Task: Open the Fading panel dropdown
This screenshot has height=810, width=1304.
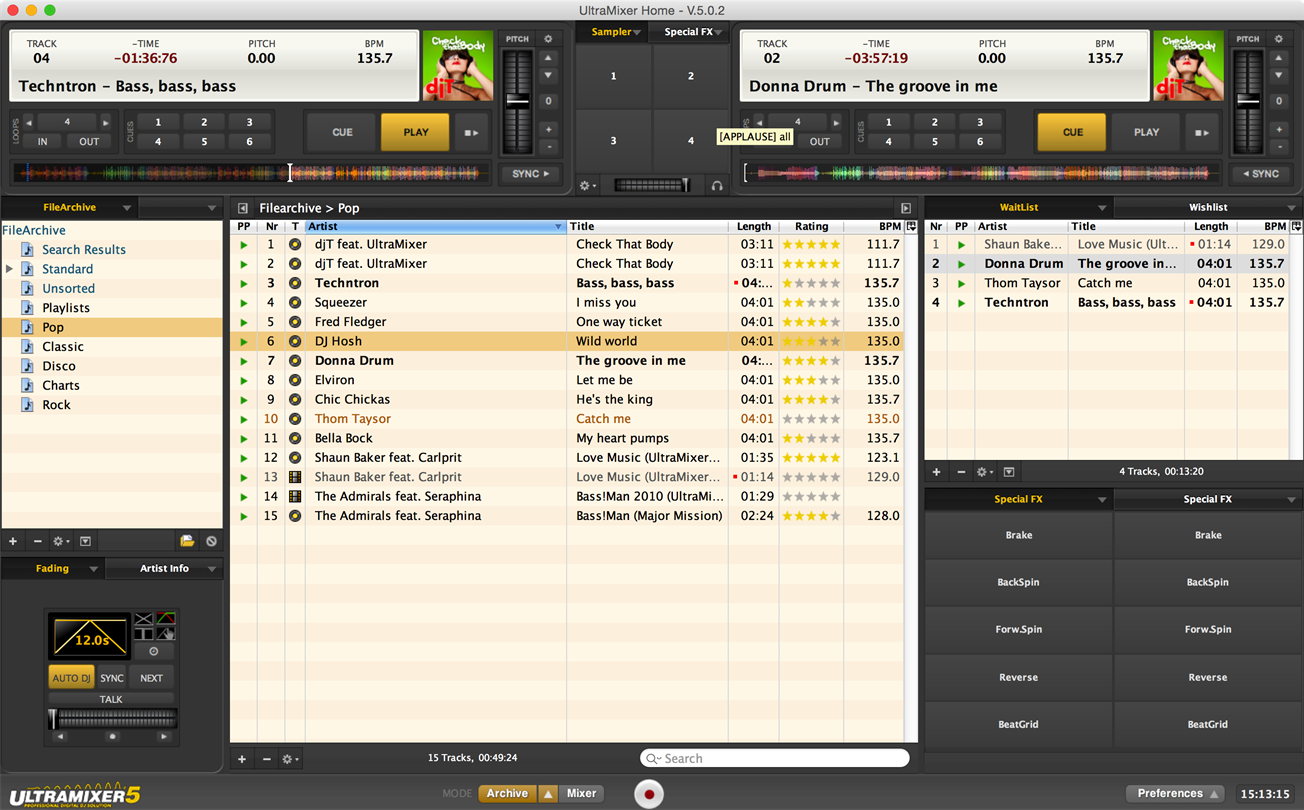Action: (x=93, y=569)
